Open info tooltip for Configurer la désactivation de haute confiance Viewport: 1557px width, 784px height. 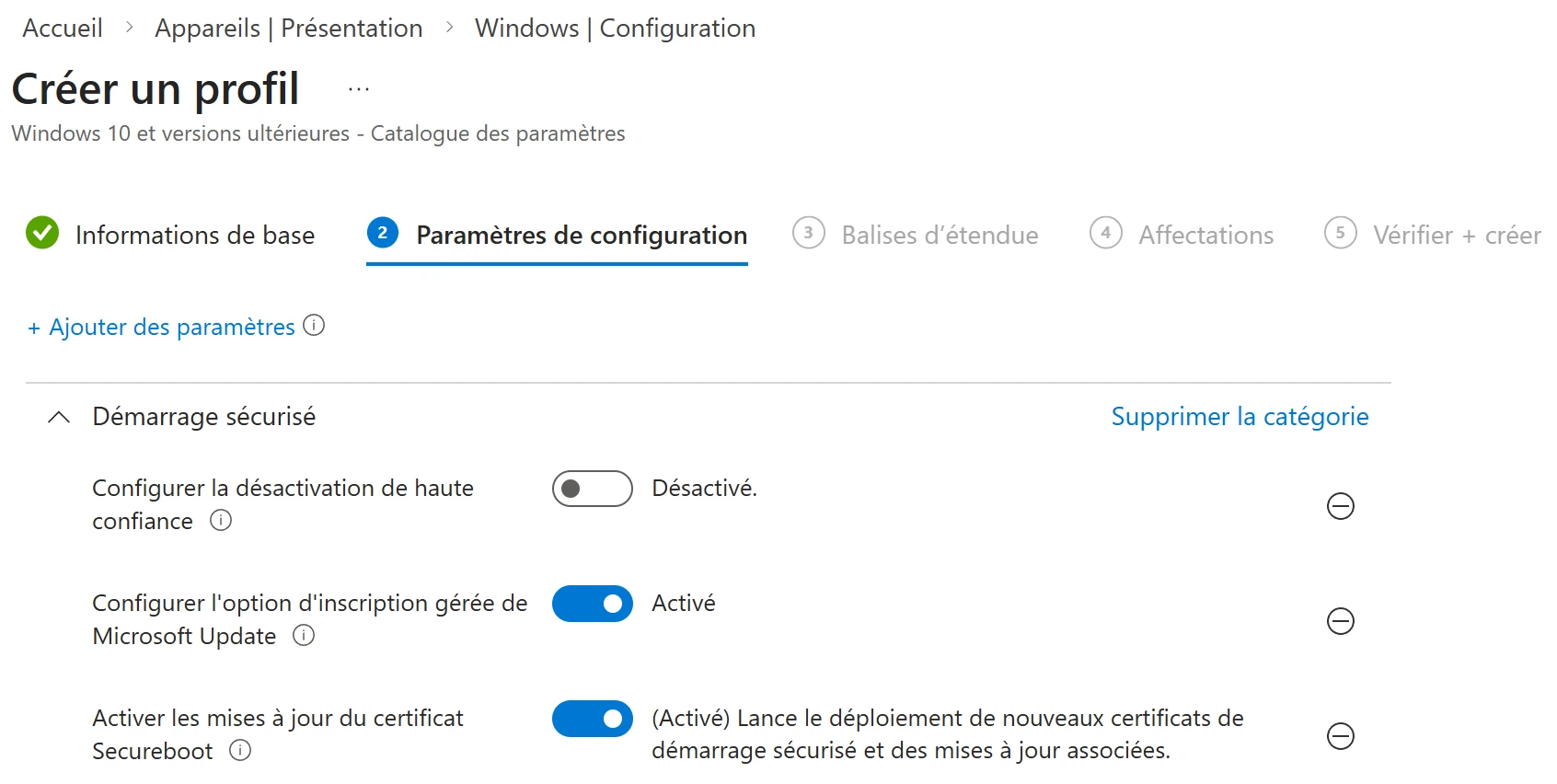pos(220,522)
